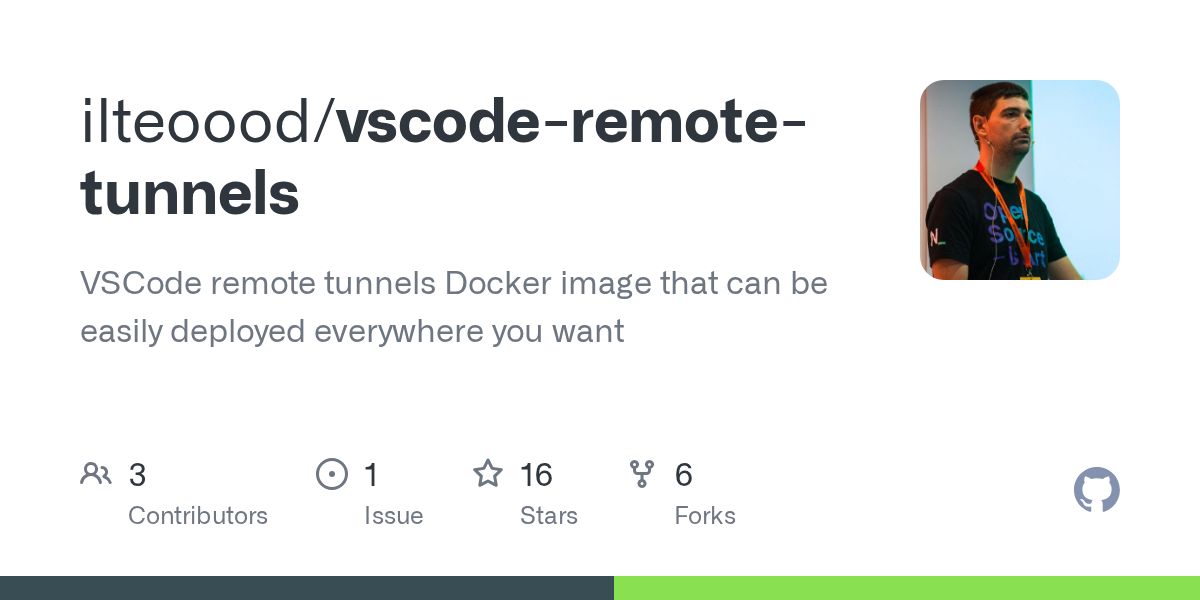Click the 'Stars' label
1200x600 pixels.
[549, 516]
